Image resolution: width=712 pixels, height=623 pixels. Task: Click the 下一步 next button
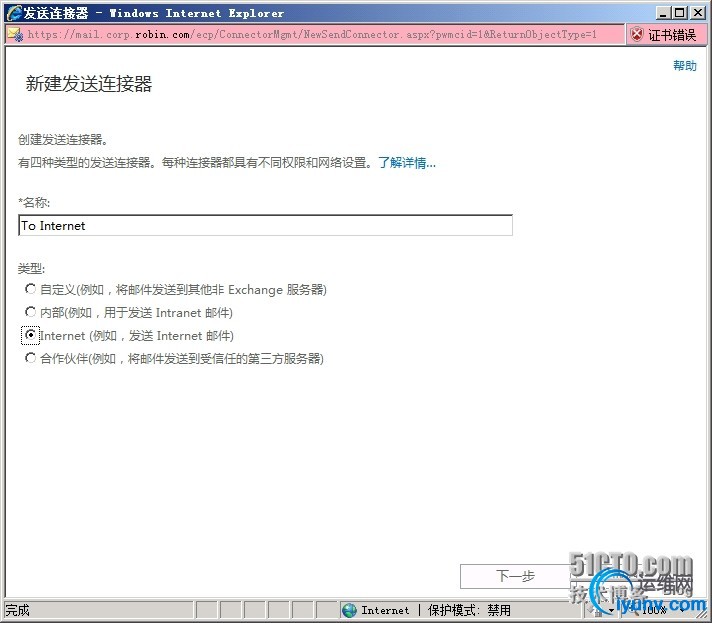click(515, 576)
